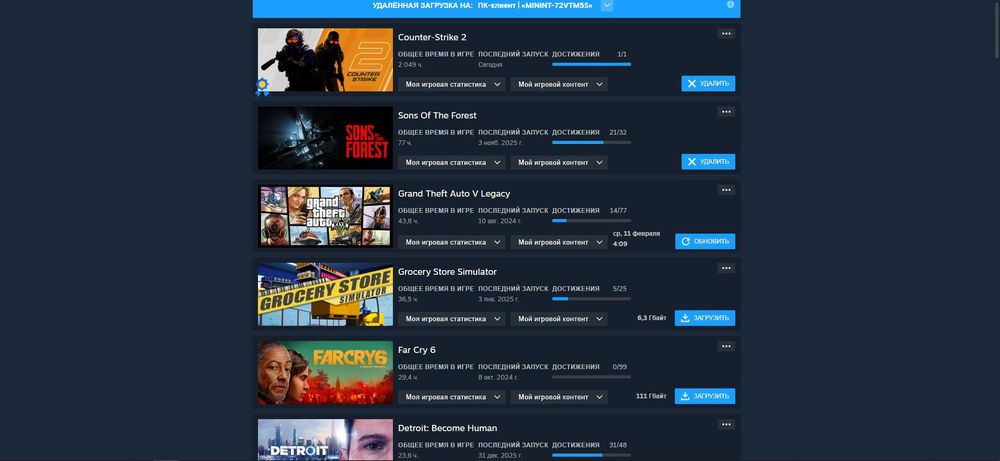Expand GTA V Legacy 'Мой игровой контент' dropdown

point(559,242)
